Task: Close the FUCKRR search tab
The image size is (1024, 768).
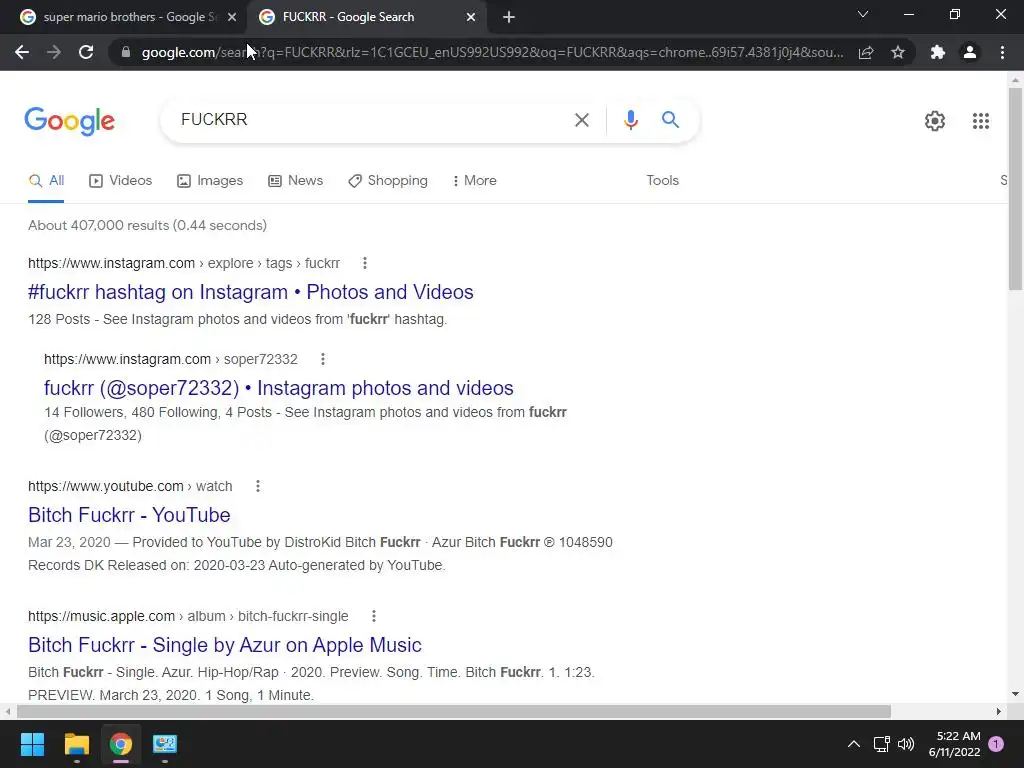Action: (471, 18)
